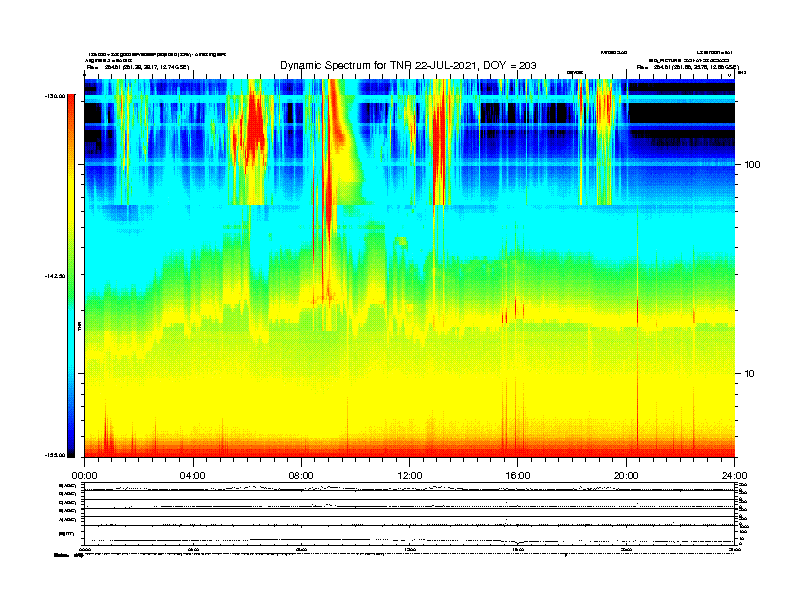Click the bottom value label of the color scale
Screen dimensions: 792x612
55,455
